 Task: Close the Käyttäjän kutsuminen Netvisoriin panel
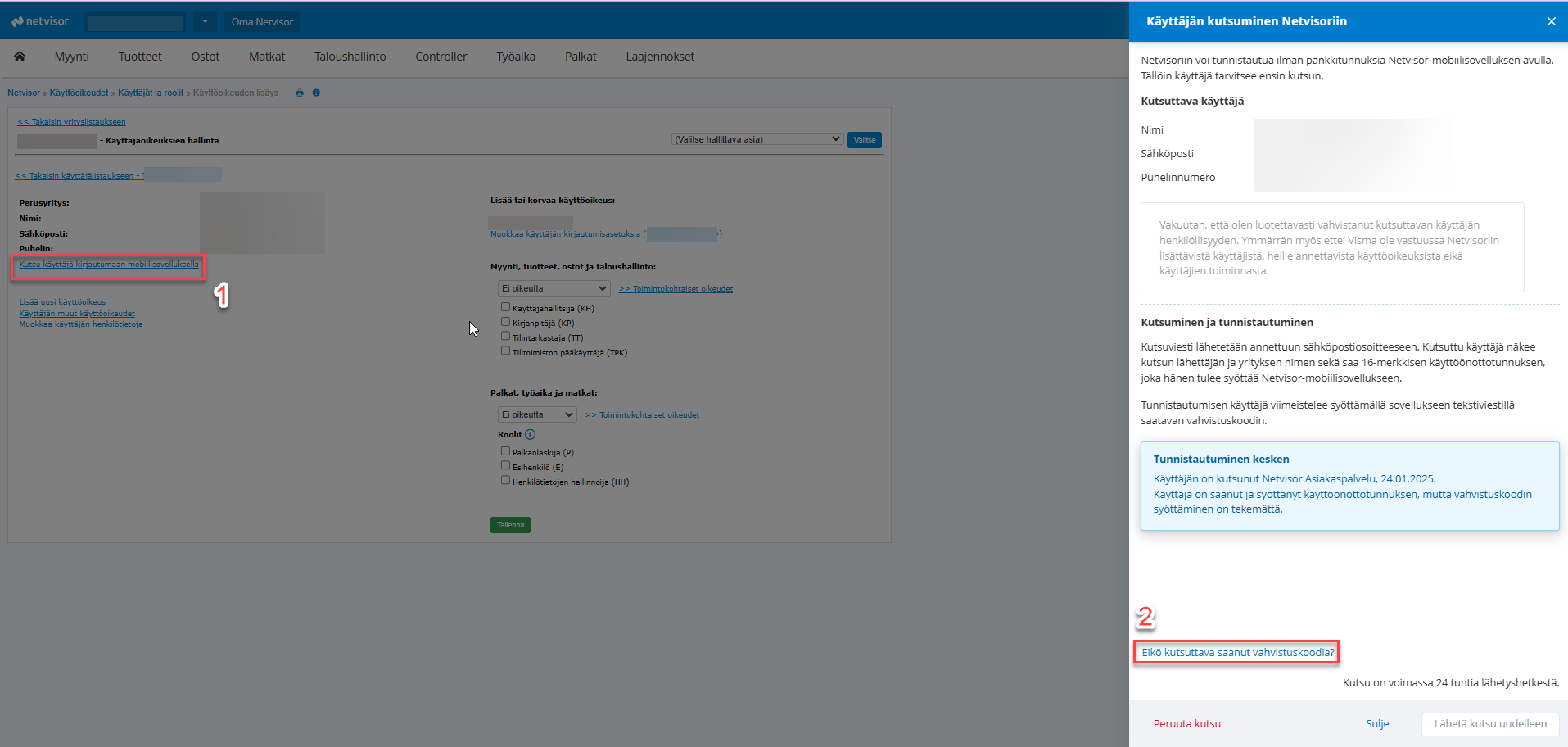coord(1551,21)
